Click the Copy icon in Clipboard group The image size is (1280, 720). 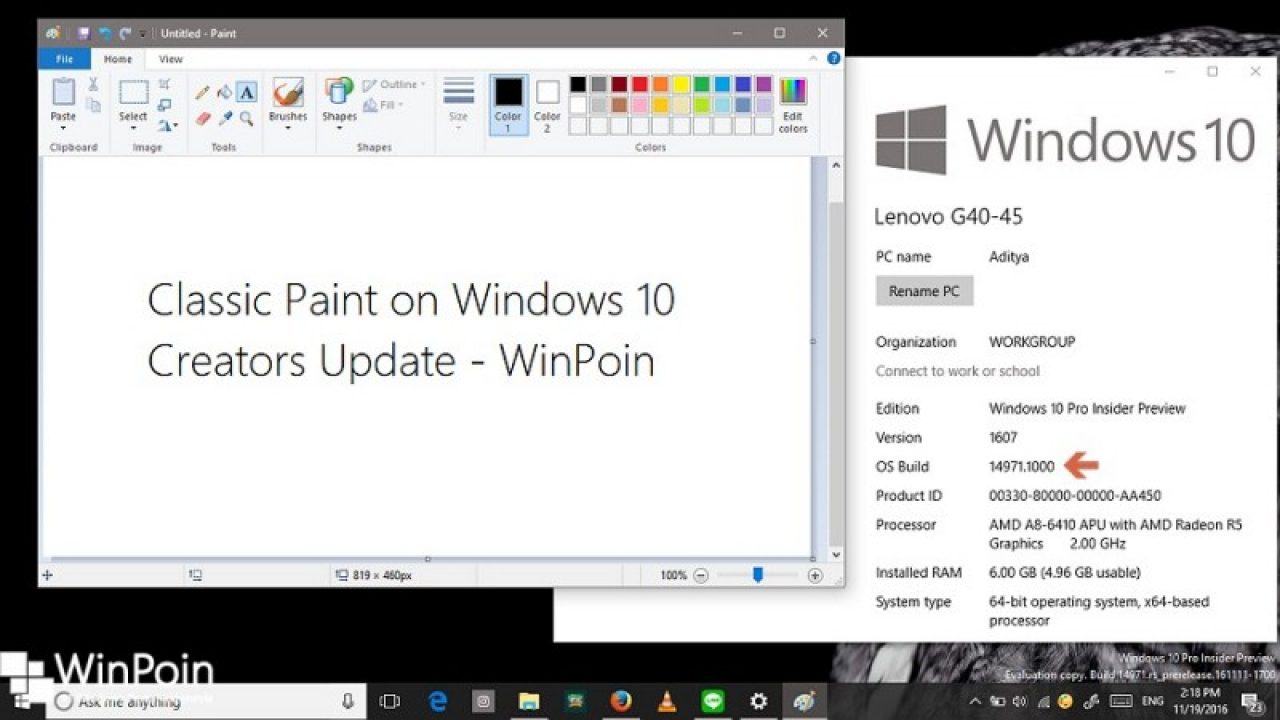pyautogui.click(x=93, y=105)
